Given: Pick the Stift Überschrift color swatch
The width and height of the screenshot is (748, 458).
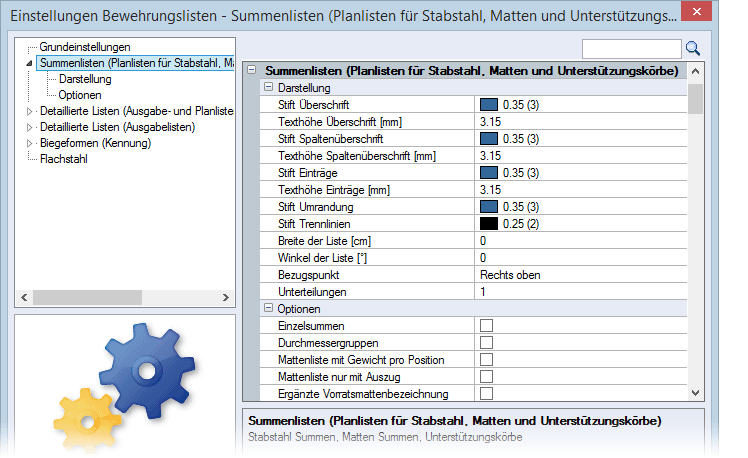Looking at the screenshot, I should [488, 104].
